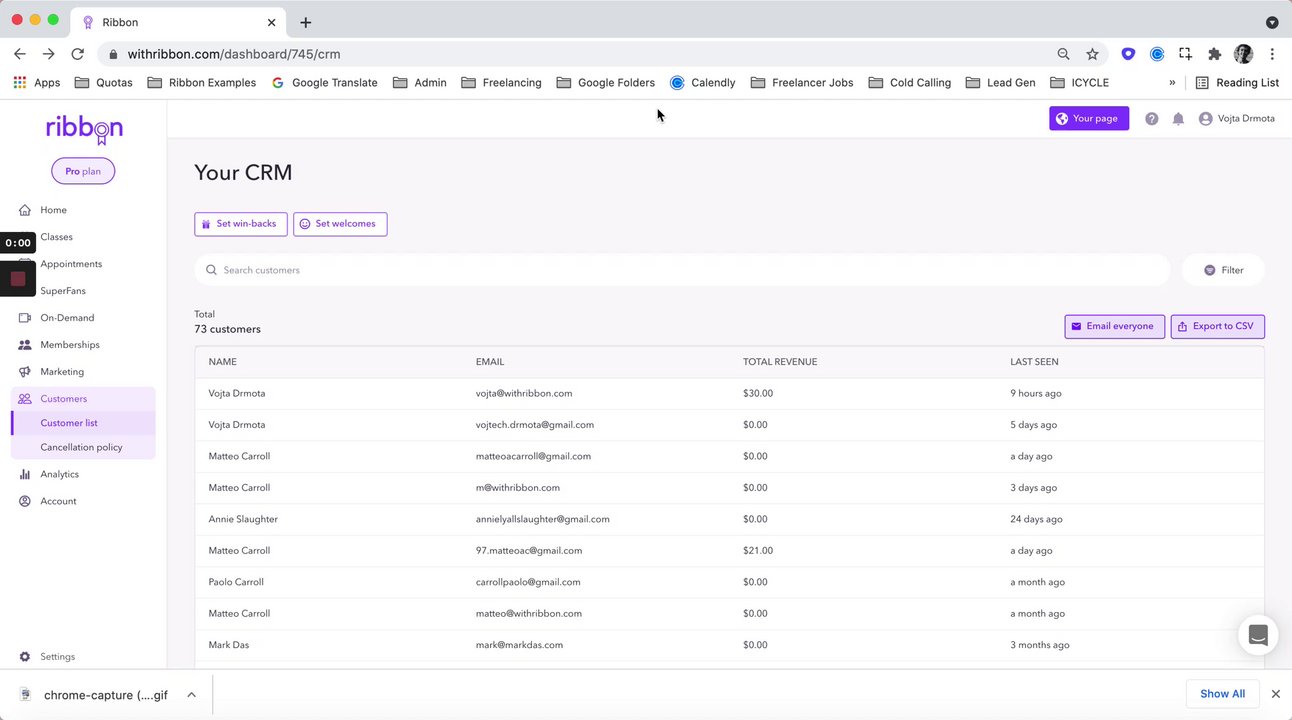Screen dimensions: 1292x720
Task: Click the Bitwarden shield extension icon
Action: coord(1128,54)
